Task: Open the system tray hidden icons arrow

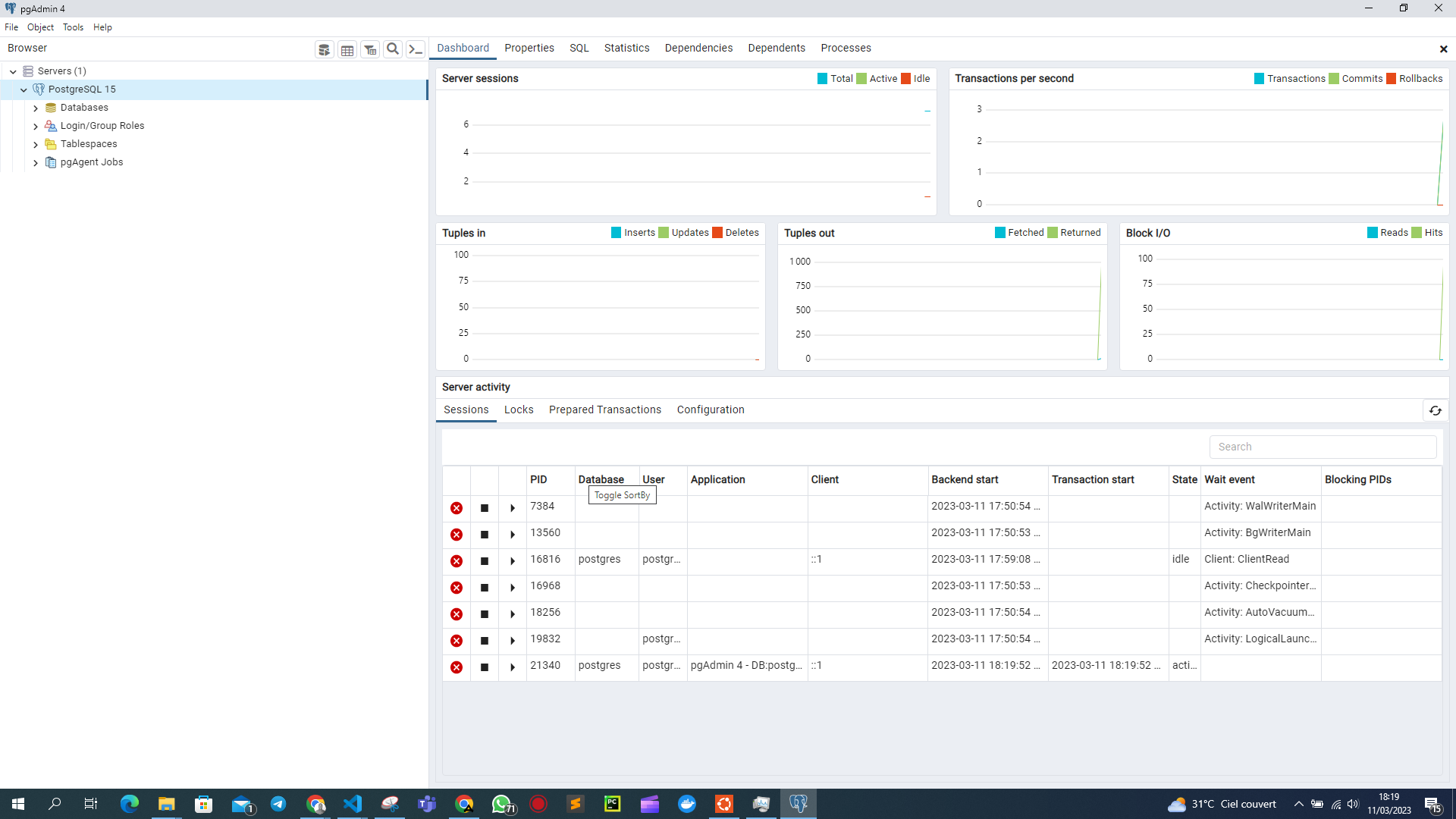Action: [x=1299, y=804]
